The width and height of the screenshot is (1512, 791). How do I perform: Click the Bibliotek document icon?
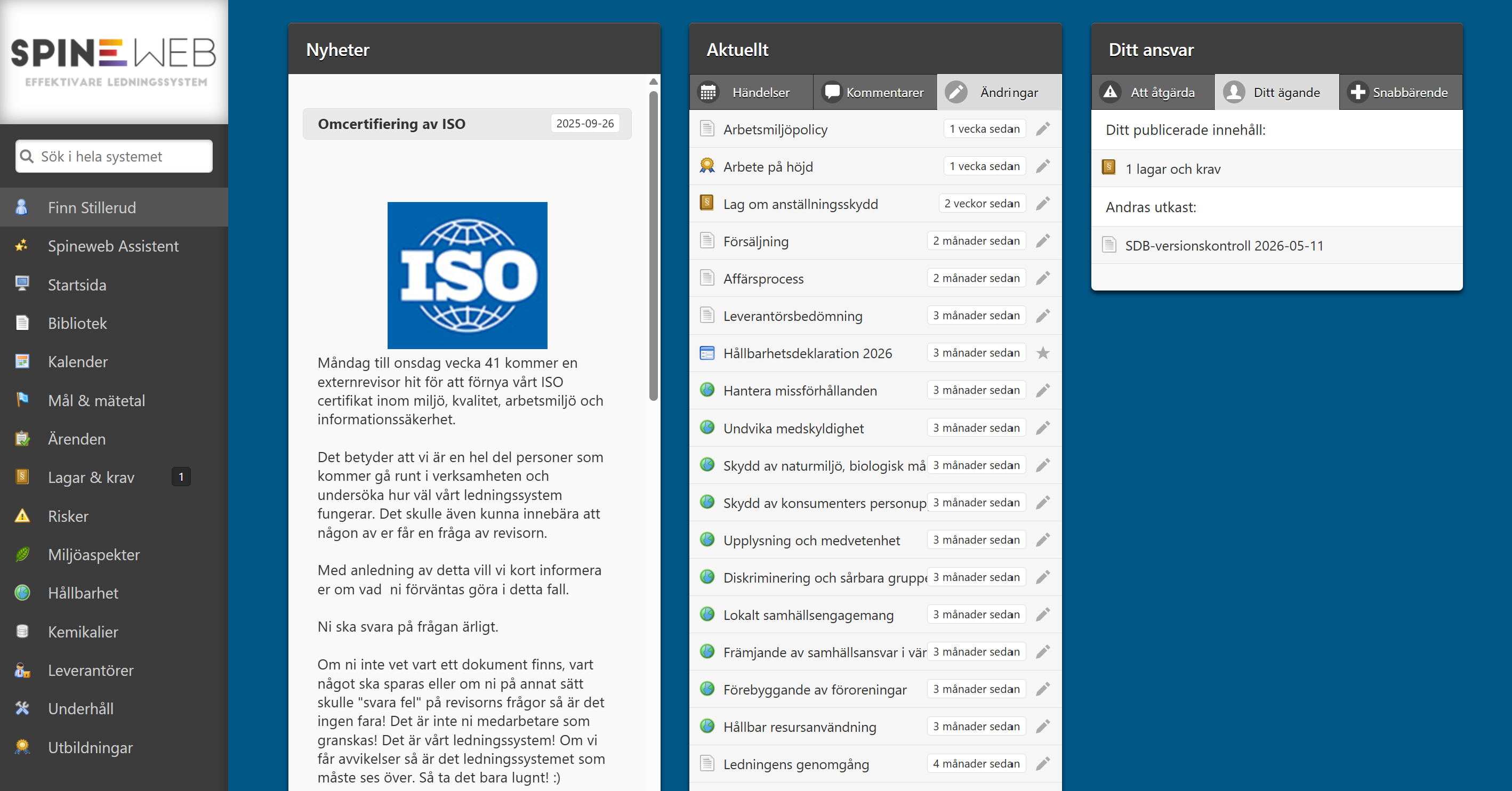click(x=22, y=322)
